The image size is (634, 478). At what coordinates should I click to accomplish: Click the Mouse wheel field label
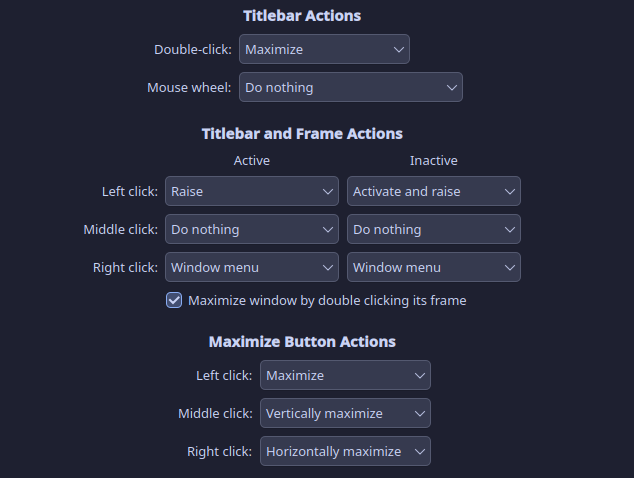pyautogui.click(x=189, y=87)
